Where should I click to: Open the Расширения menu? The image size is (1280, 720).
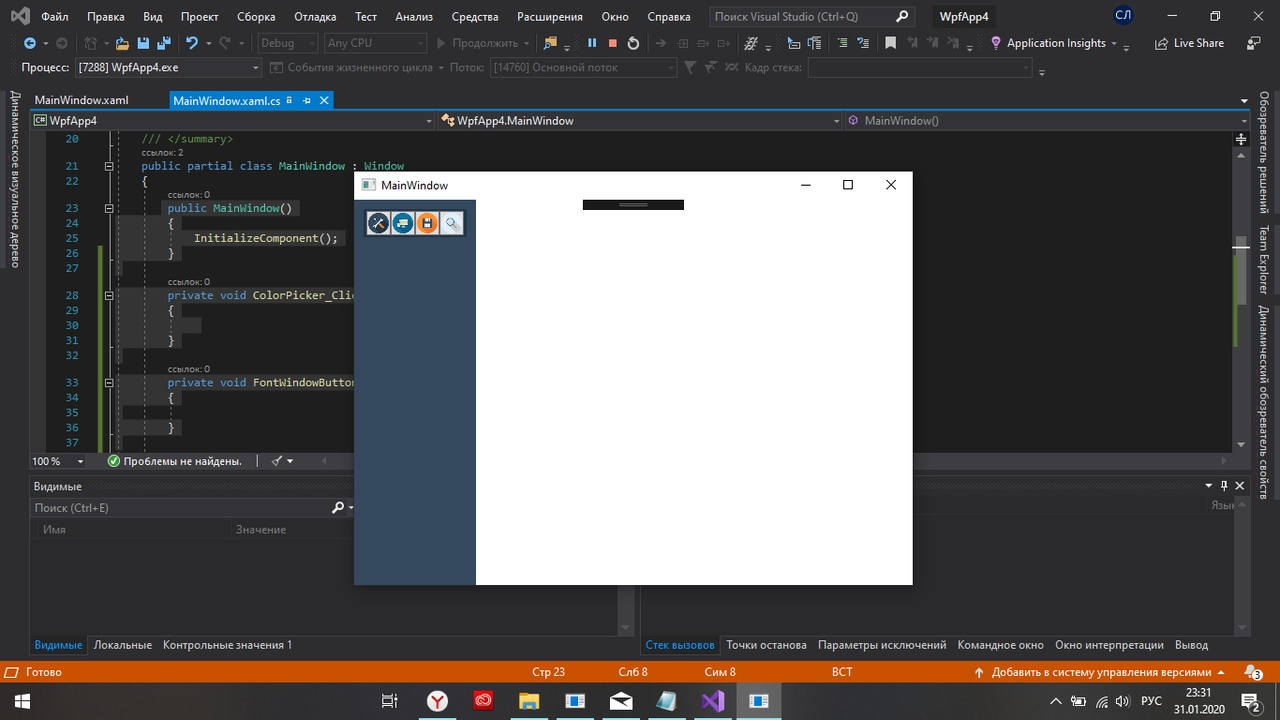click(x=550, y=17)
